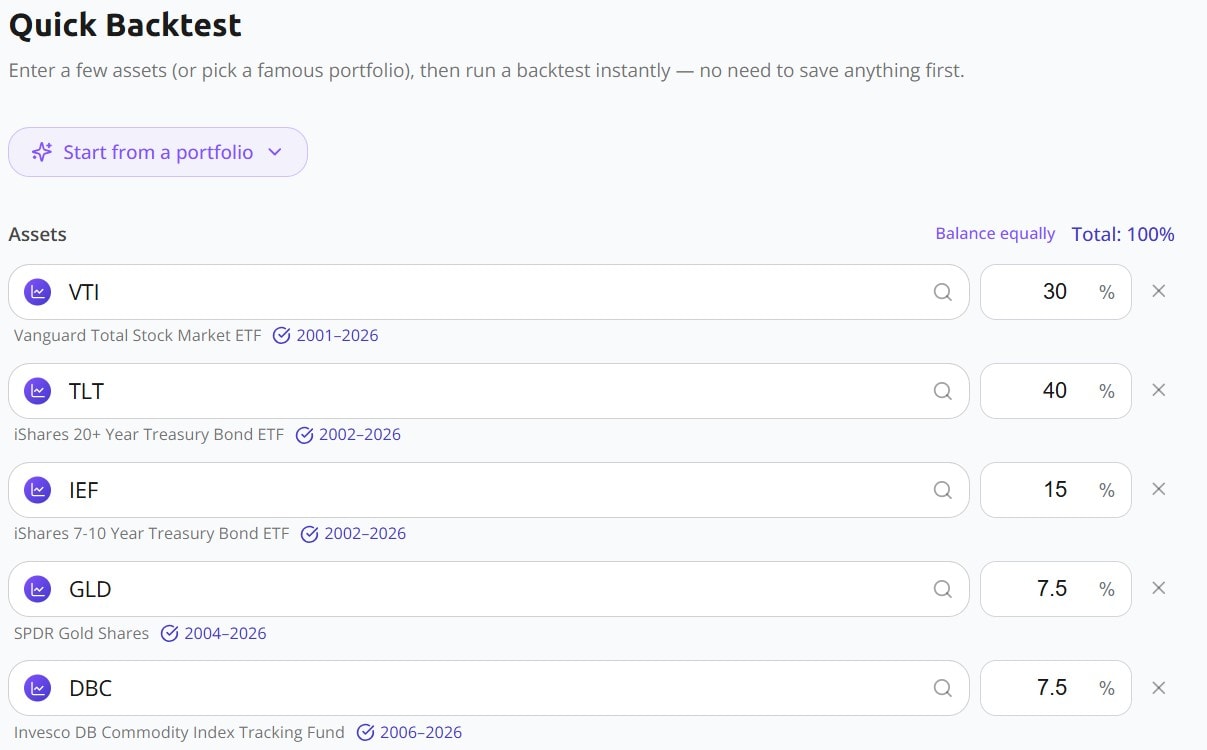The image size is (1207, 750).
Task: Click the iShares 7-10 Year Treasury Bond ETF text
Action: pos(151,534)
